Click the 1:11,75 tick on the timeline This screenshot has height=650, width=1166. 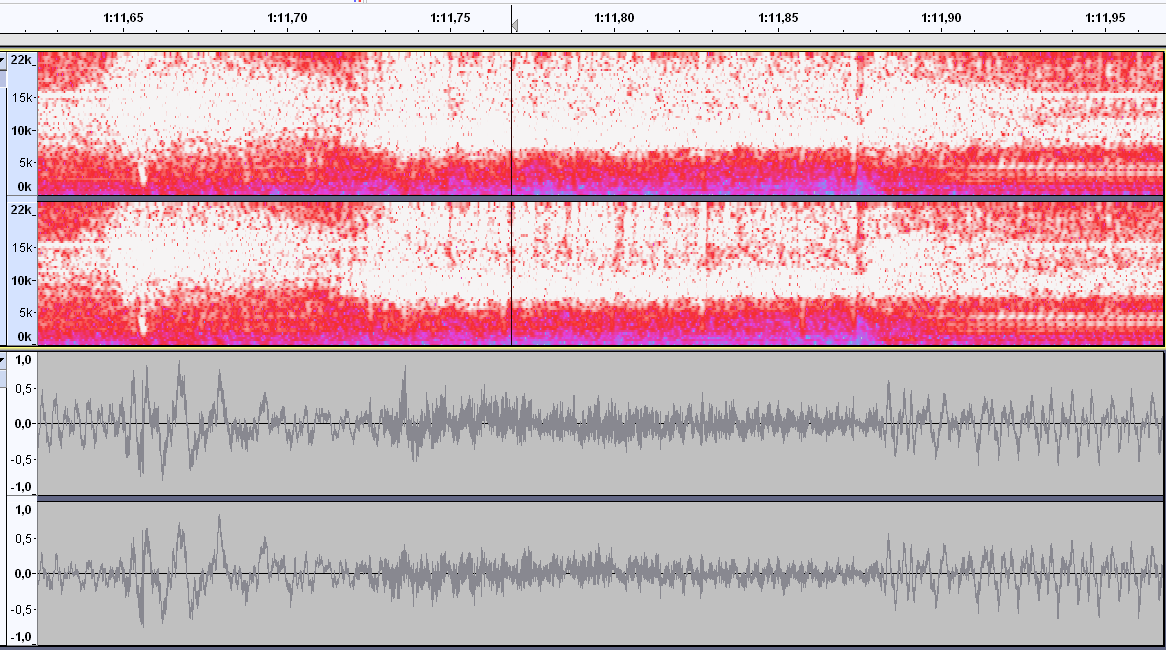[450, 17]
